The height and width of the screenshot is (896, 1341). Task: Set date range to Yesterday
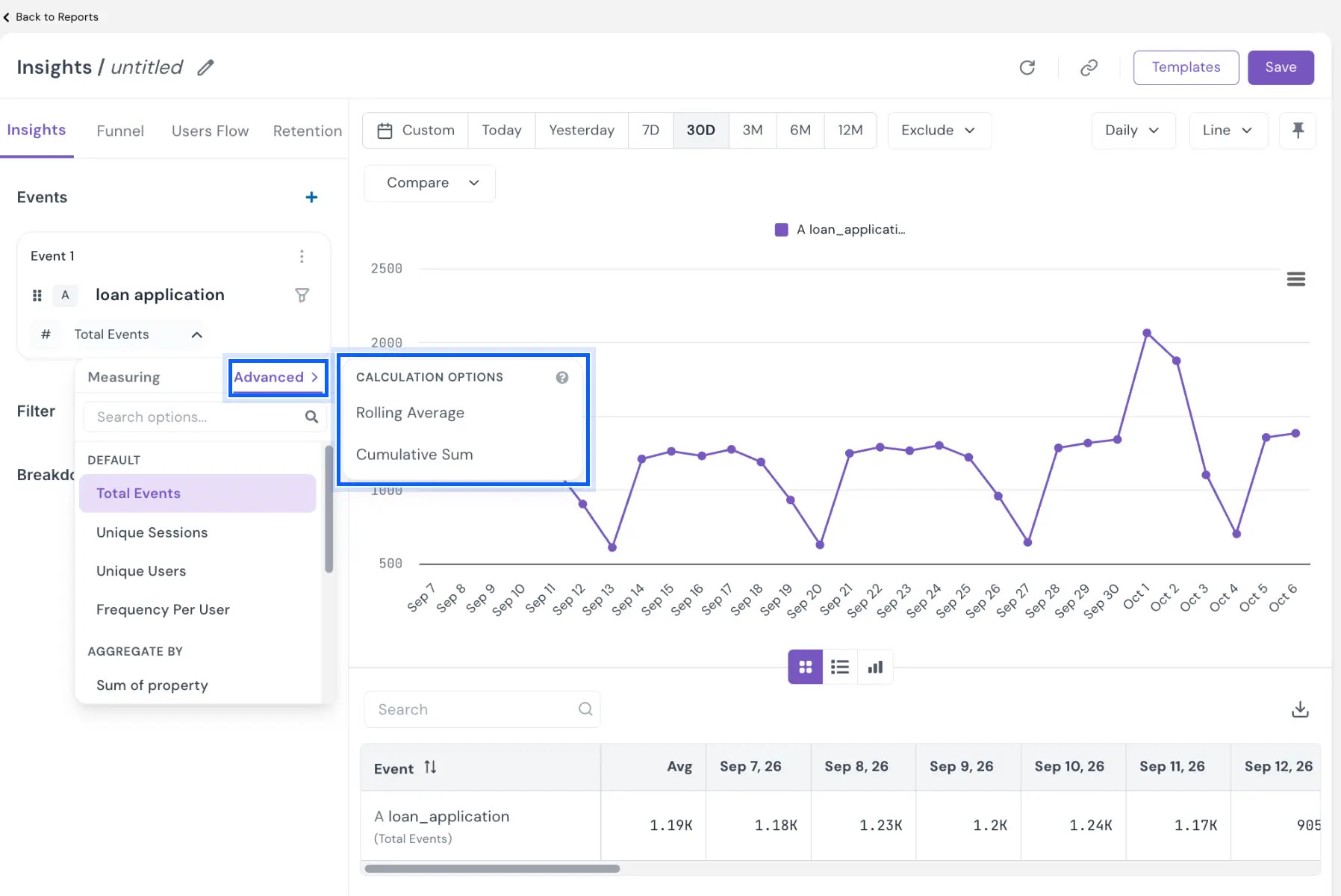tap(582, 131)
